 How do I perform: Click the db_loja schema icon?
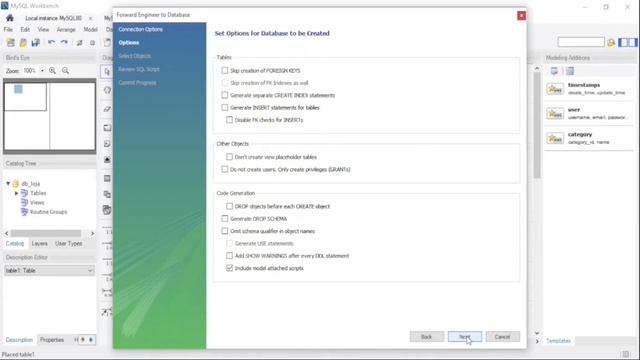point(16,184)
